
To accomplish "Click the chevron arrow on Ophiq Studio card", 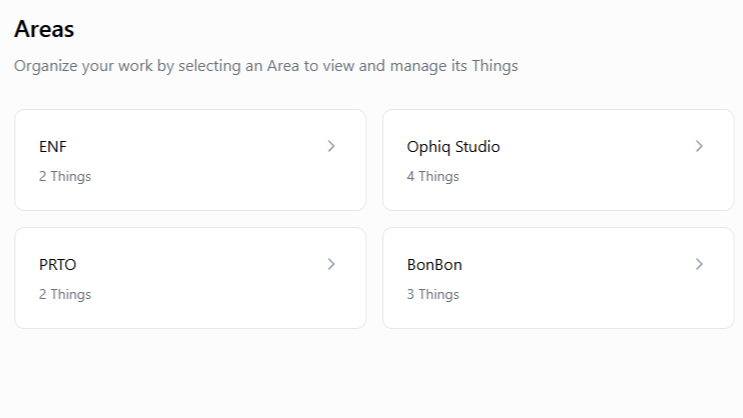I will pyautogui.click(x=699, y=146).
